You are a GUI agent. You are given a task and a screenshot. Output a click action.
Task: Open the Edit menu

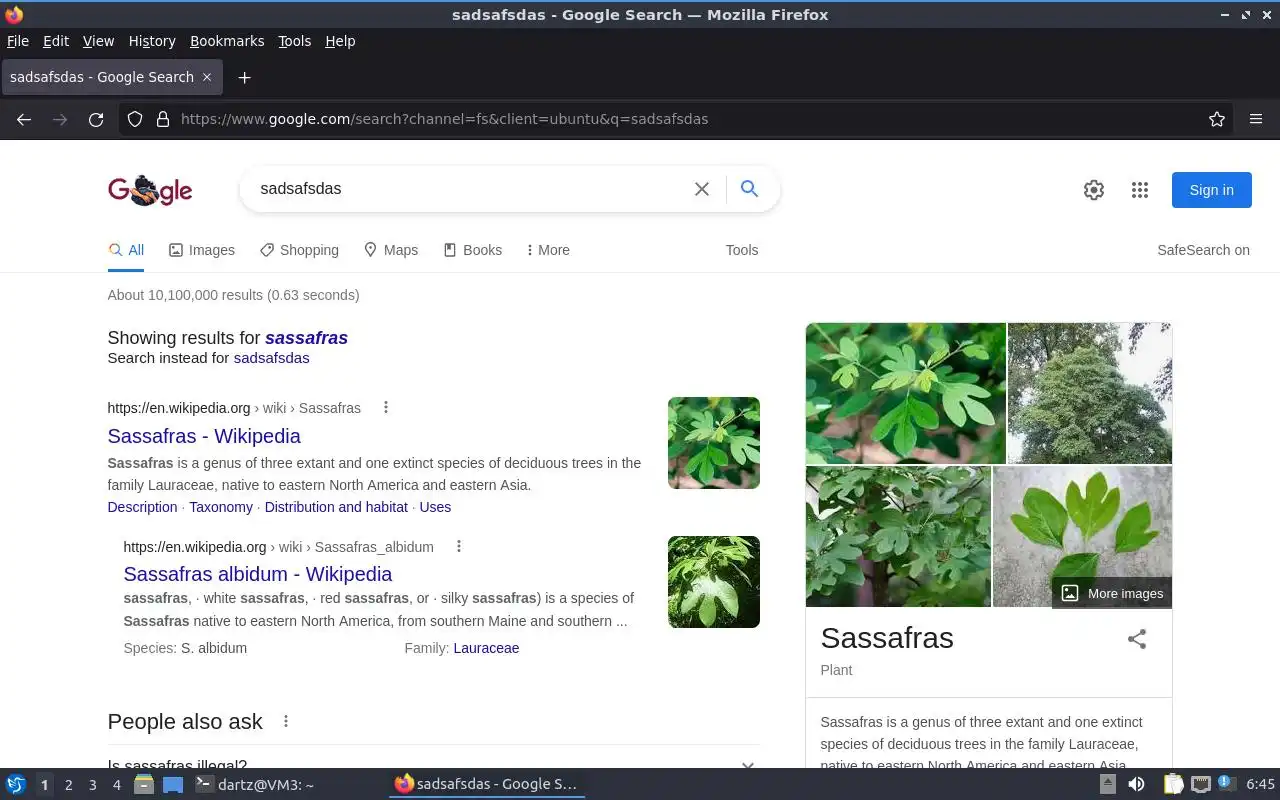coord(56,41)
